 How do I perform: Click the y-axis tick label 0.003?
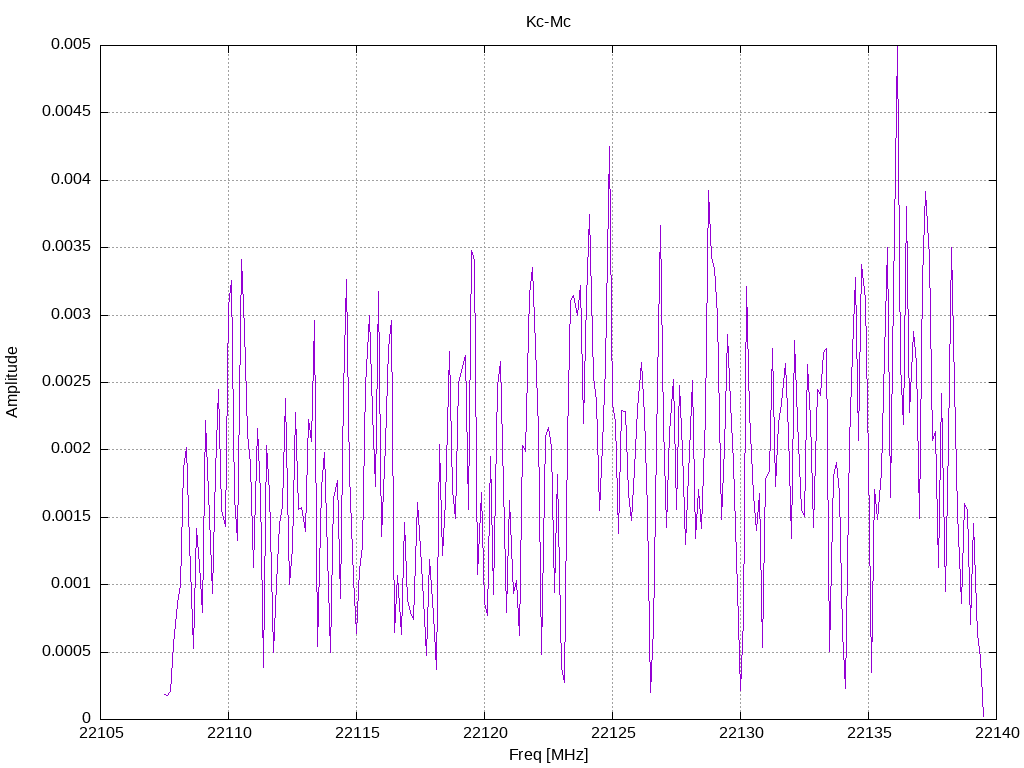(x=71, y=315)
